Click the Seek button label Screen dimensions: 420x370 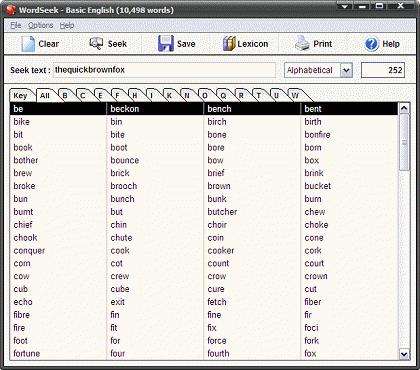(x=117, y=44)
